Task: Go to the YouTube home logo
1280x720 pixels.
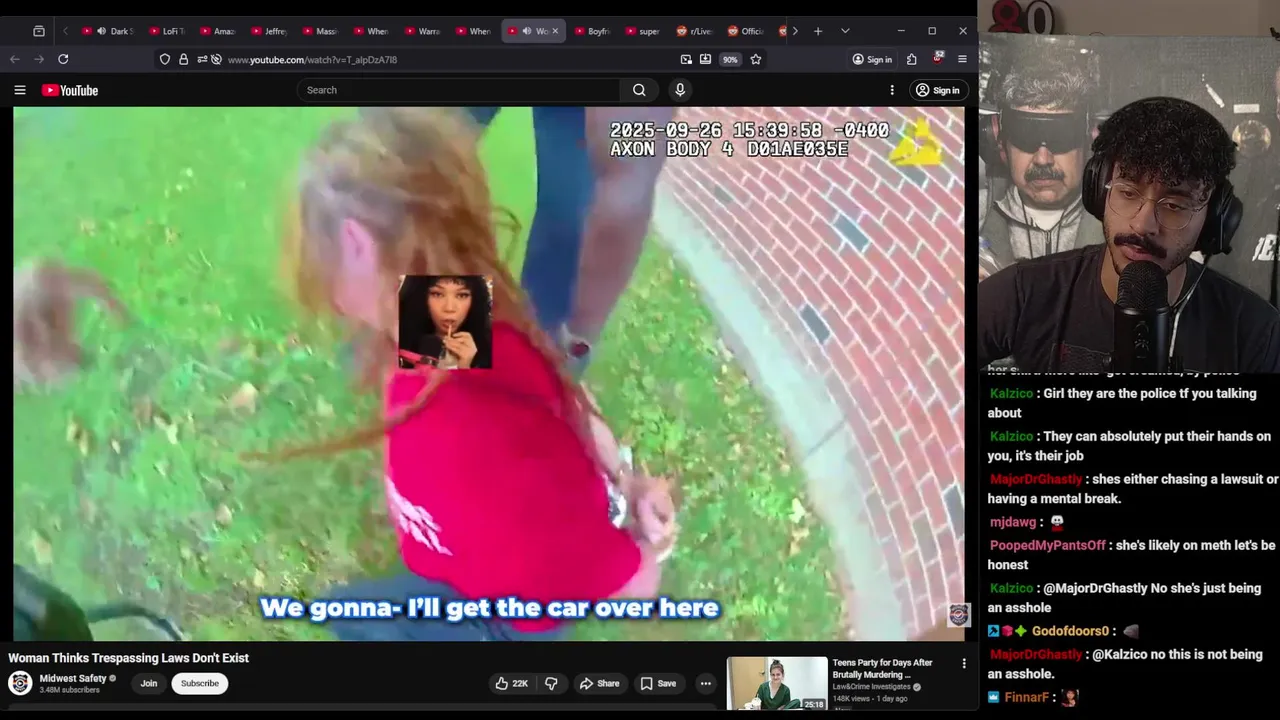Action: coord(70,90)
